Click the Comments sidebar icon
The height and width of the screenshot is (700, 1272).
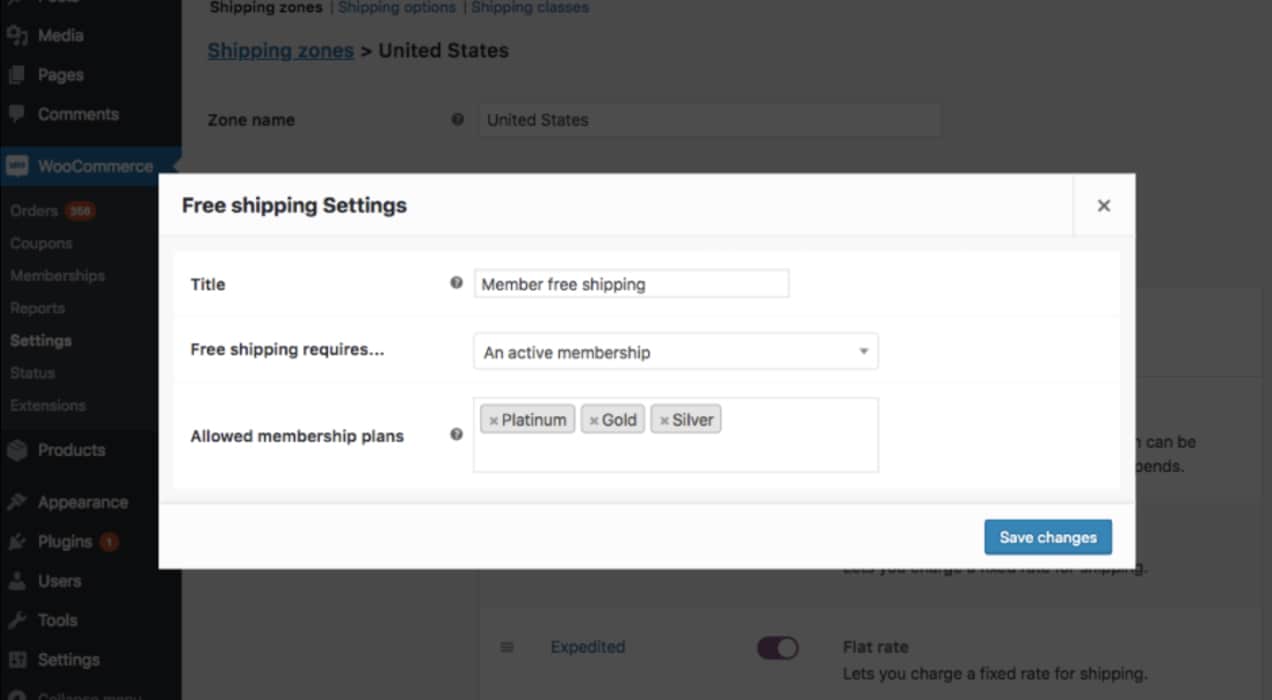pyautogui.click(x=17, y=114)
